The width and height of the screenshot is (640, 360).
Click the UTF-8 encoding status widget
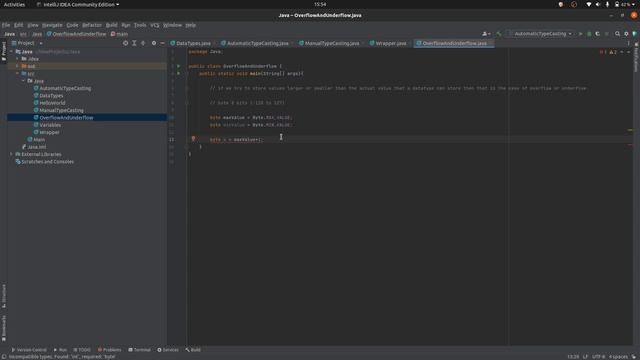click(x=598, y=357)
